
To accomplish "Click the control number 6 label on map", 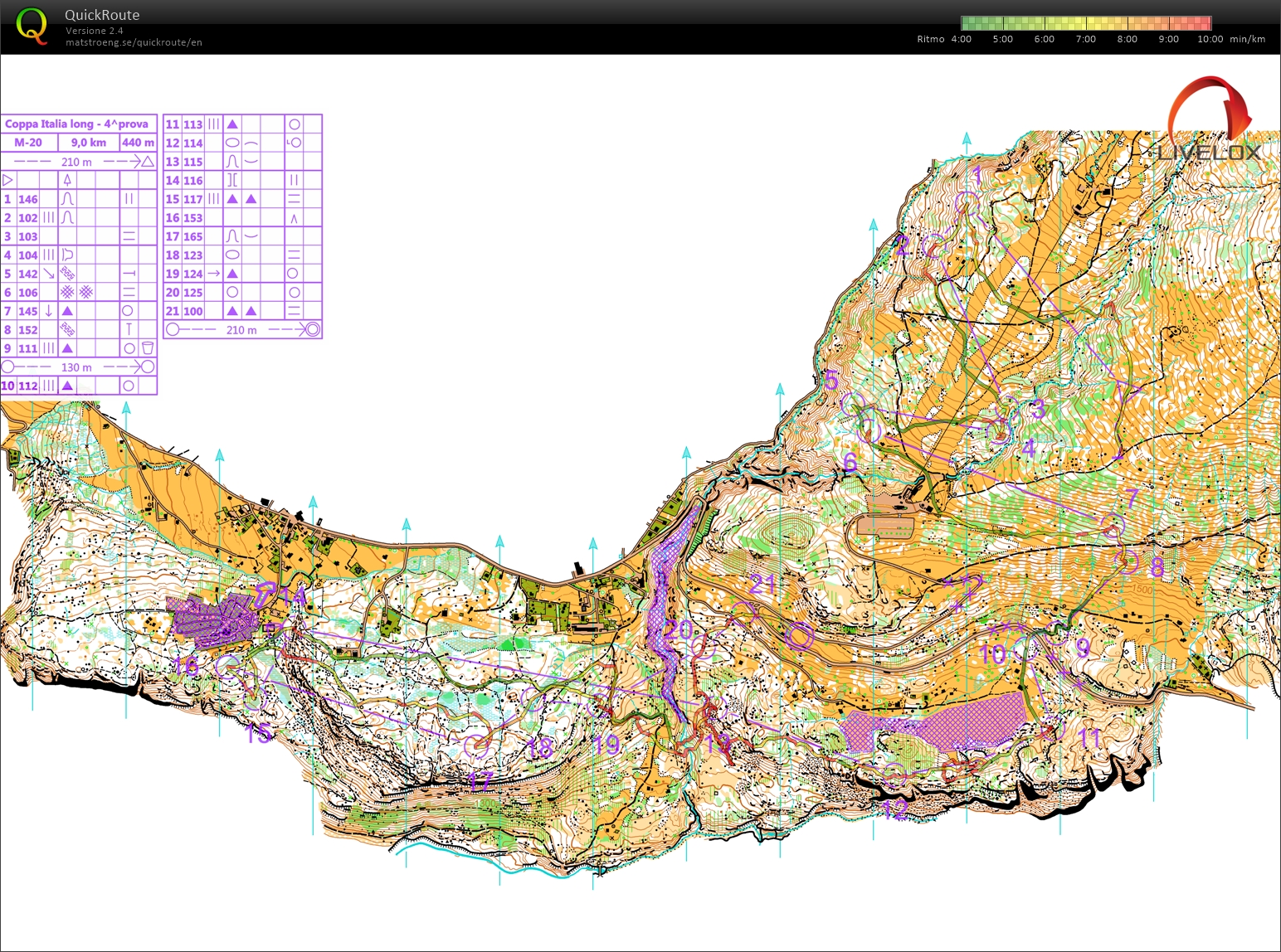I will 850,463.
